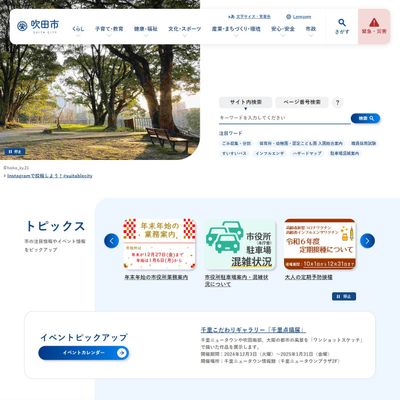Viewport: 400px width, 400px height.
Task: Click the blue 検索 button with magnifier
Action: [365, 118]
